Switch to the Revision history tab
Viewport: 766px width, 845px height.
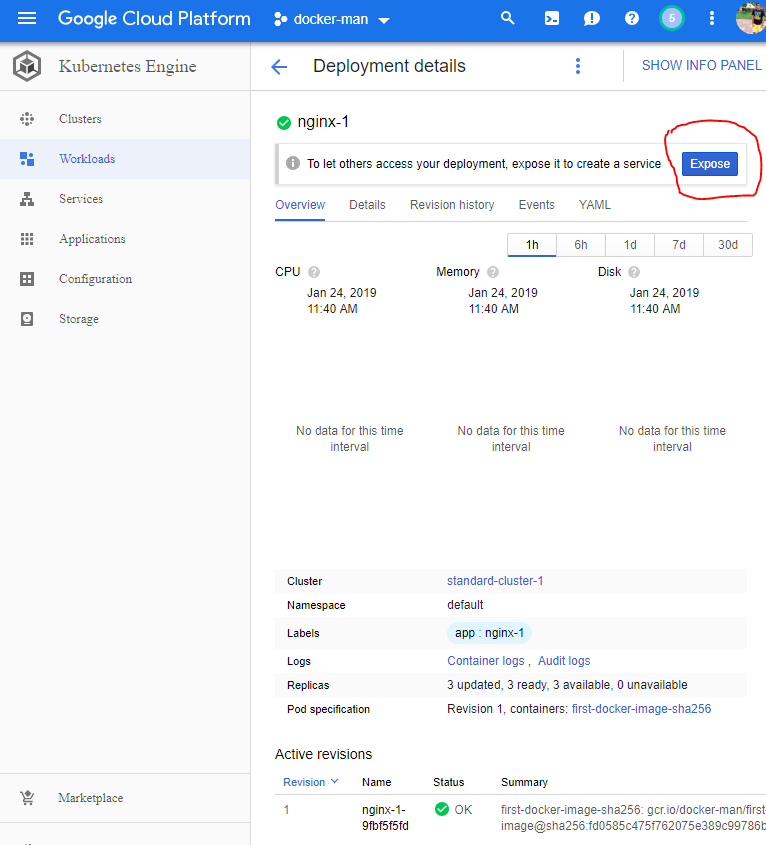(x=452, y=205)
